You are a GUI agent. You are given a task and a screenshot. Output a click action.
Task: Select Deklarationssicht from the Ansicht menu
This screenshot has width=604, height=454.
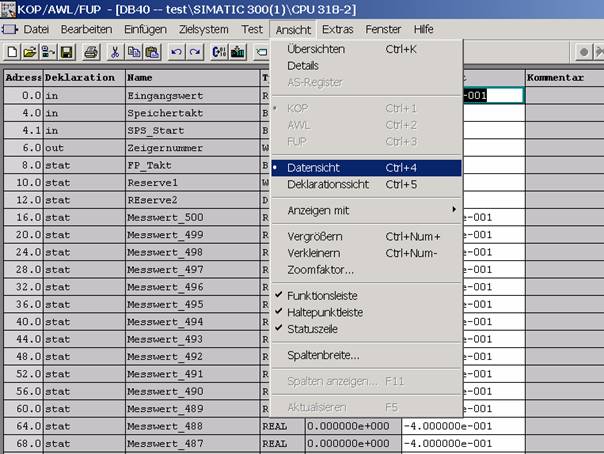click(328, 184)
